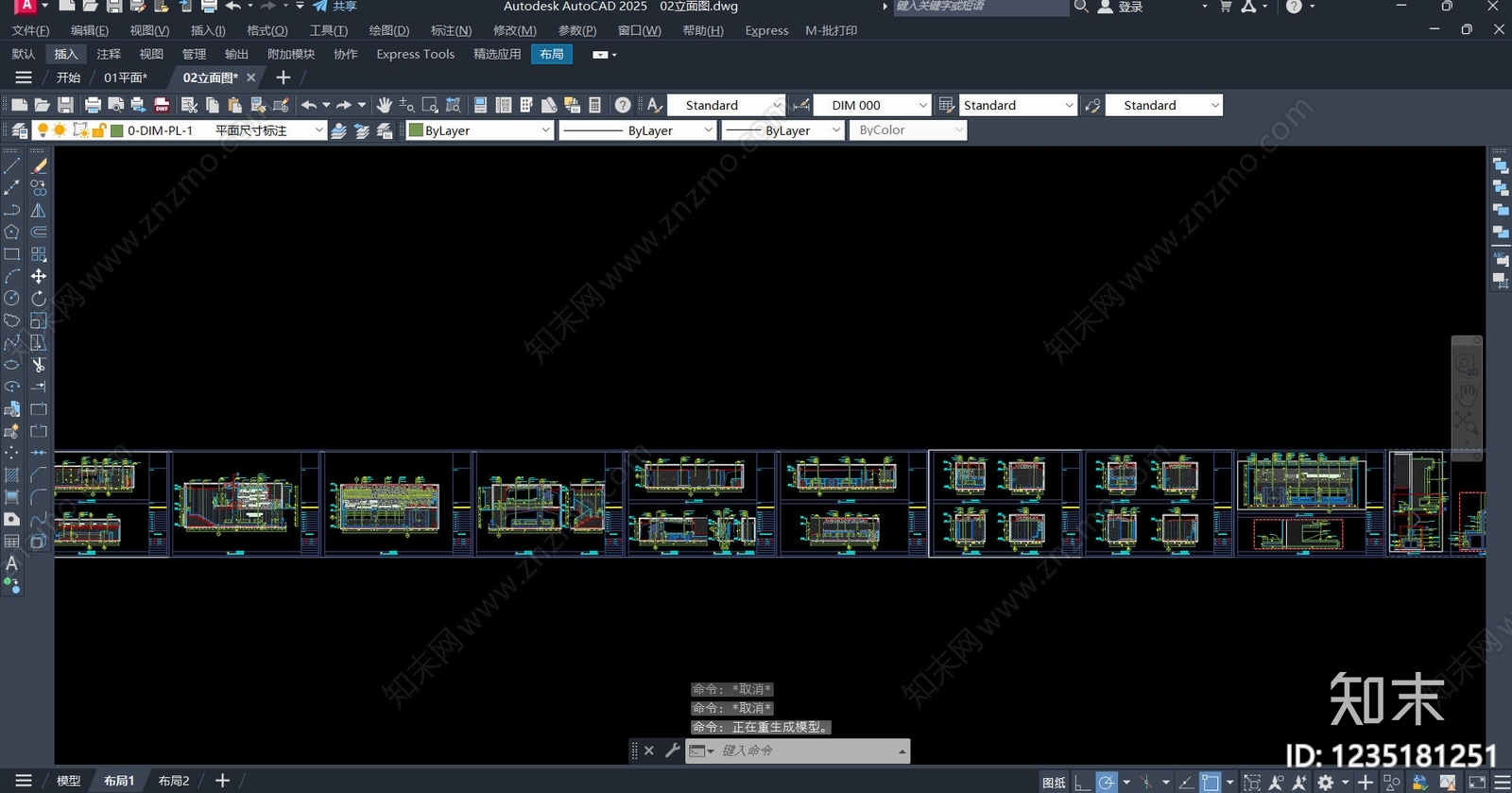Image resolution: width=1512 pixels, height=793 pixels.
Task: Choose the Circle draw tool
Action: tap(11, 299)
